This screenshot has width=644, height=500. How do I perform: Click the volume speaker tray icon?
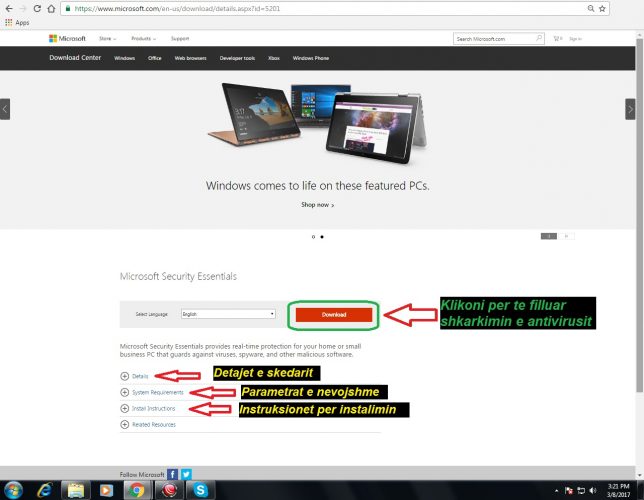[593, 491]
